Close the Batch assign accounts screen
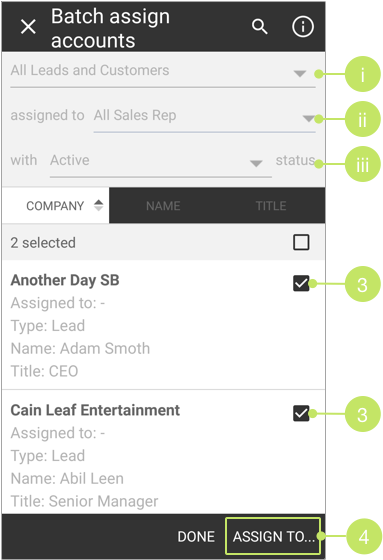Image resolution: width=383 pixels, height=560 pixels. pyautogui.click(x=28, y=27)
